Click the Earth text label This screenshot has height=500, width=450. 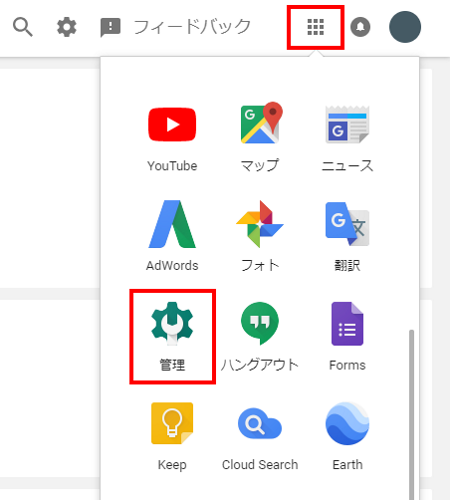[347, 464]
